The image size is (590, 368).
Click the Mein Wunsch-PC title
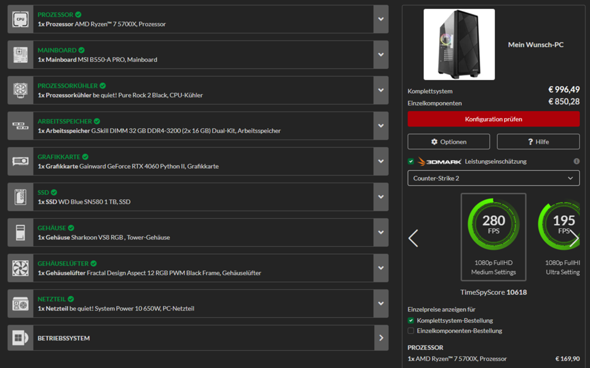(x=535, y=45)
